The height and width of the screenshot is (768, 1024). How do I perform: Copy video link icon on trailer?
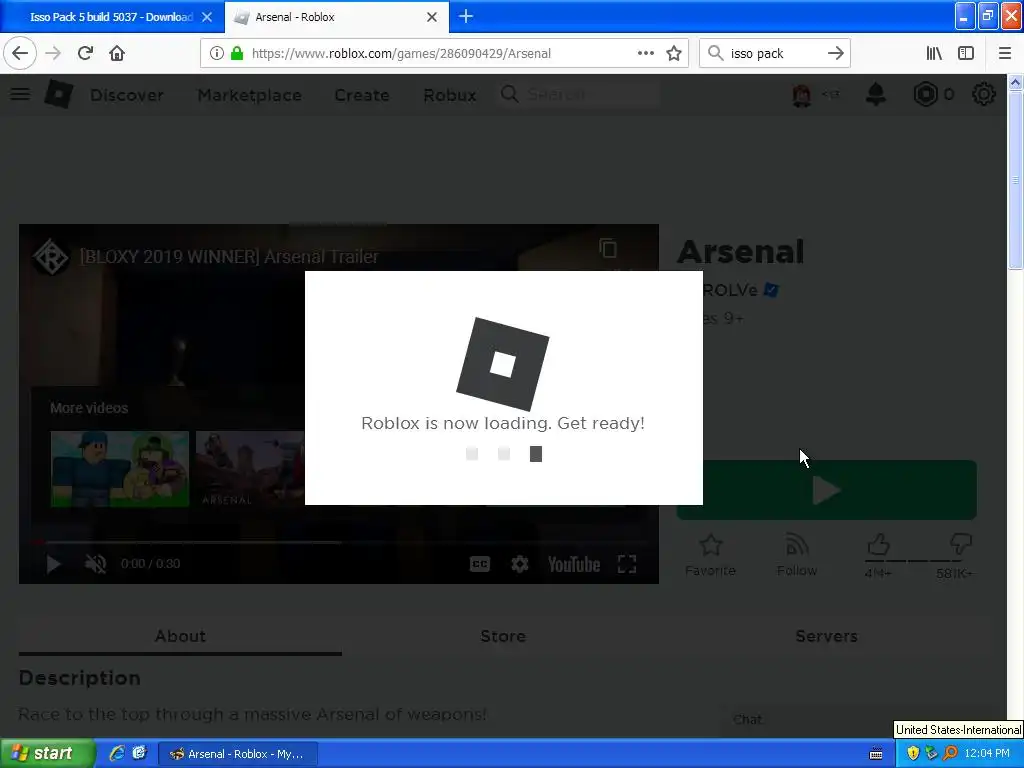click(608, 248)
